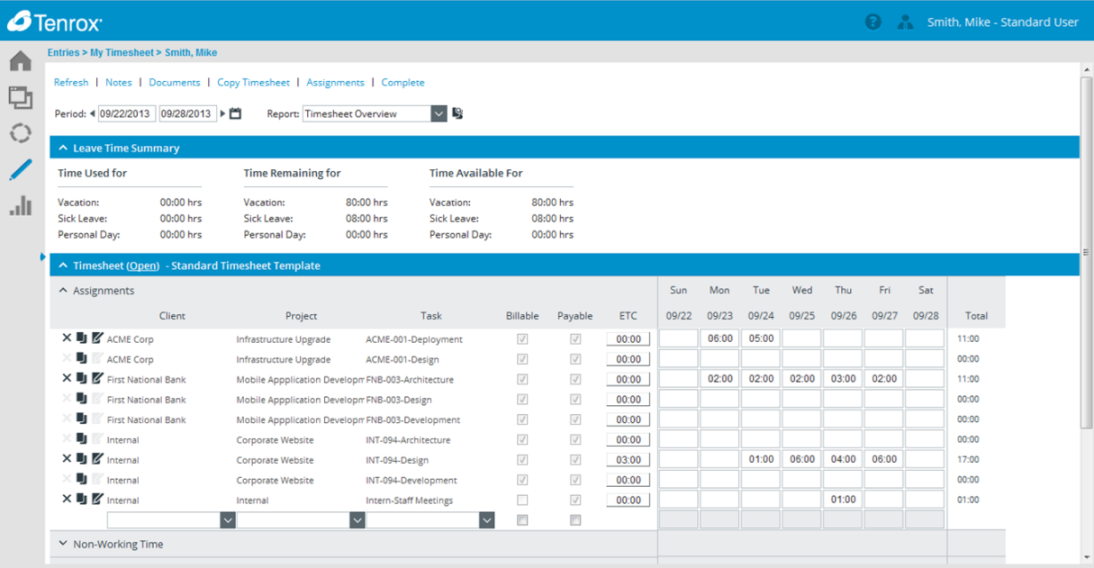Go to previous period arrow
The image size is (1094, 568).
(x=92, y=113)
